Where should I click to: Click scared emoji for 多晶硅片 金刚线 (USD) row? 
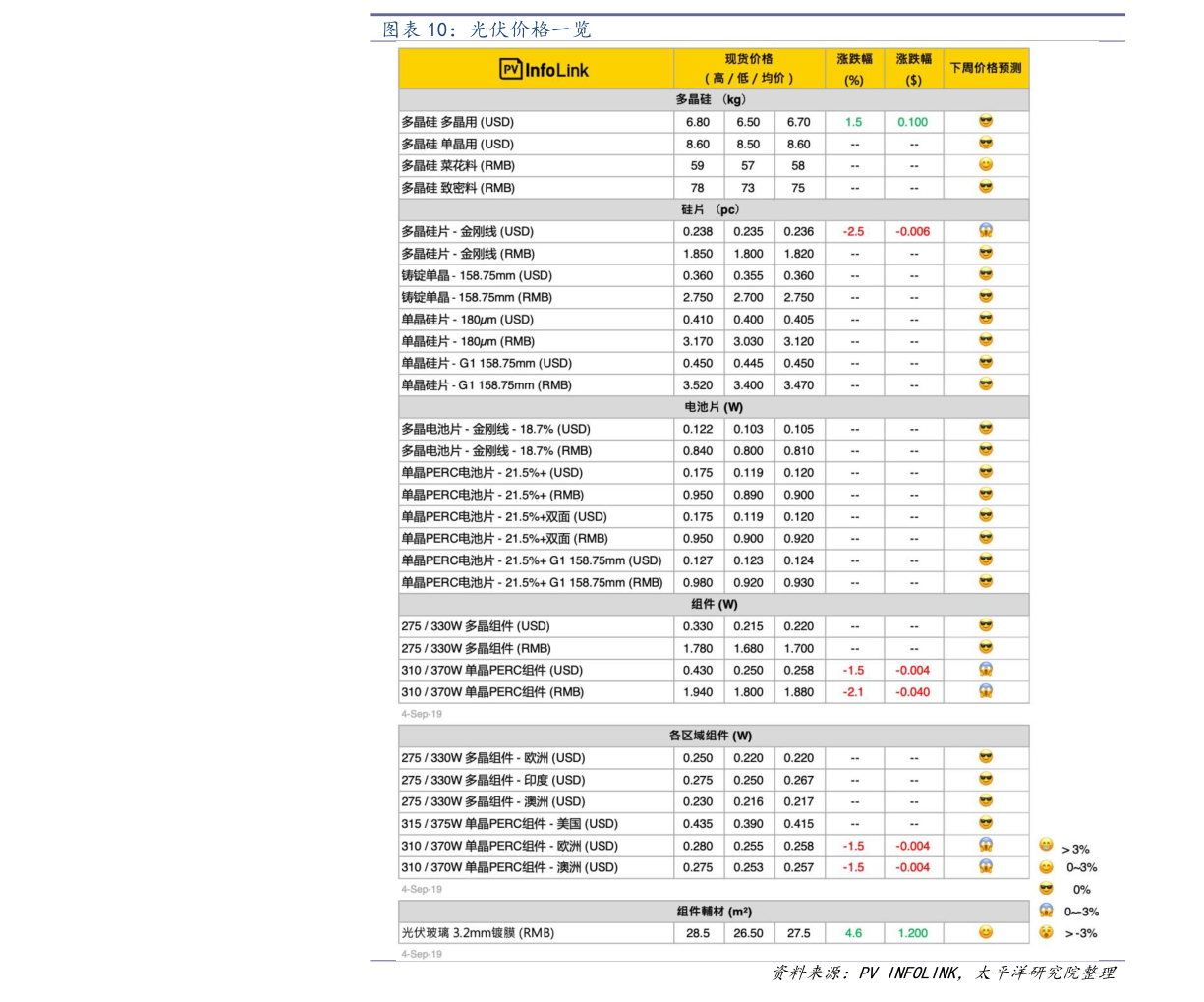[x=986, y=230]
